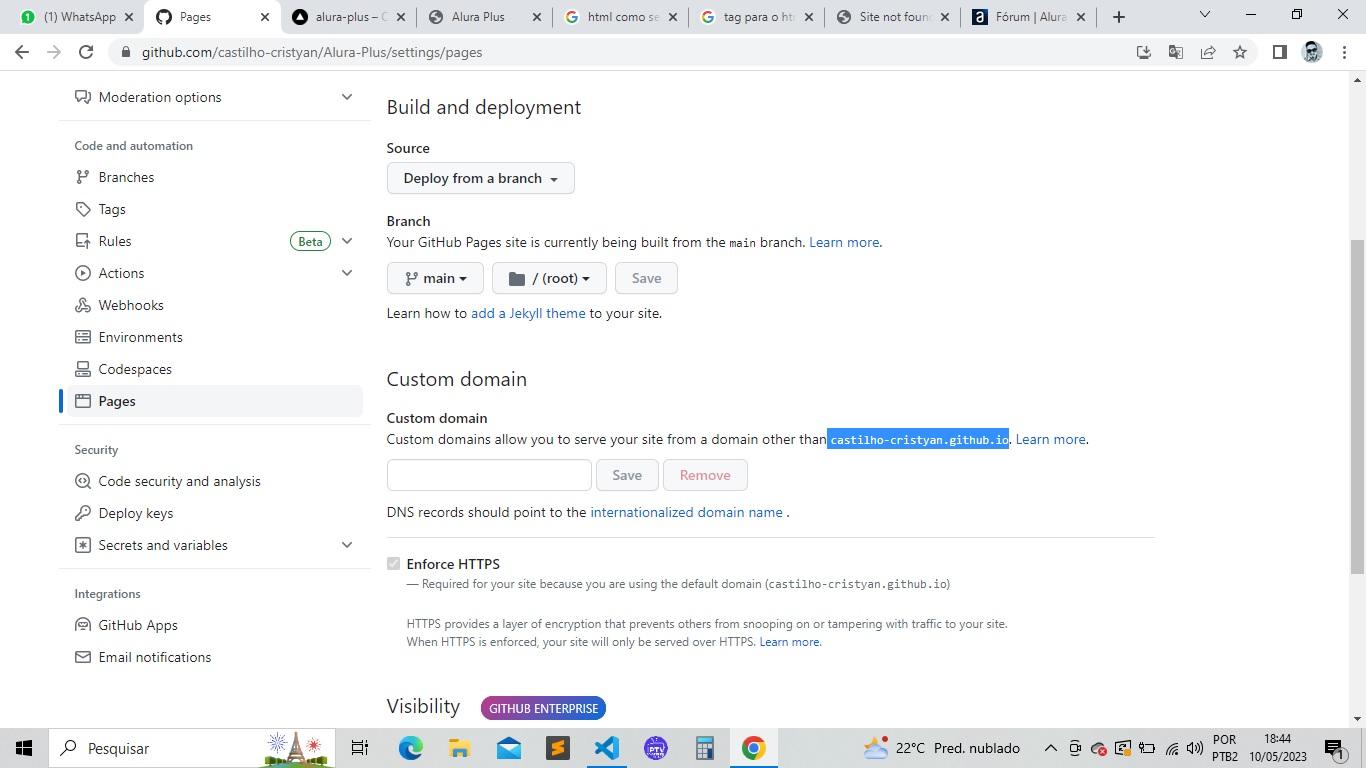The height and width of the screenshot is (768, 1366).
Task: Open Chrome three-dot menu
Action: click(1344, 52)
